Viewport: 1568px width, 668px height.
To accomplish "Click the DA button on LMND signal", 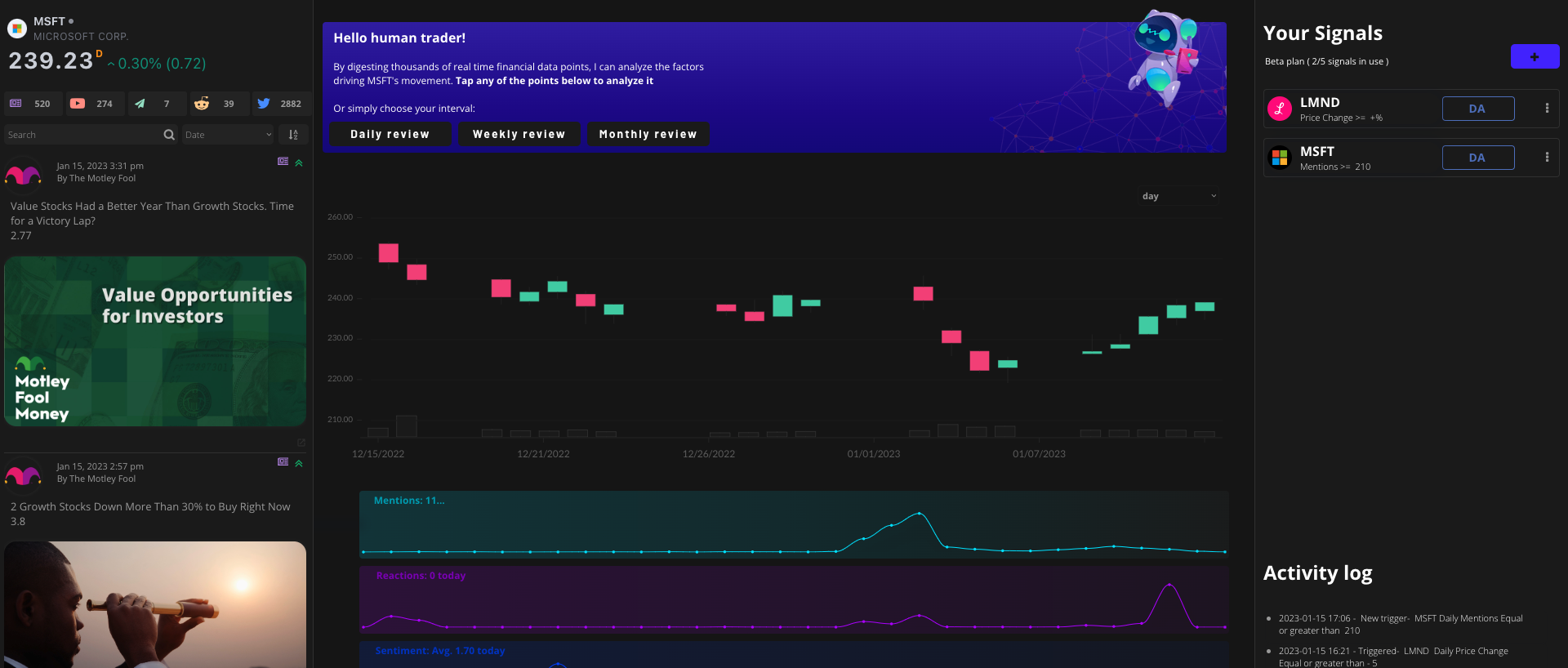I will (1477, 109).
